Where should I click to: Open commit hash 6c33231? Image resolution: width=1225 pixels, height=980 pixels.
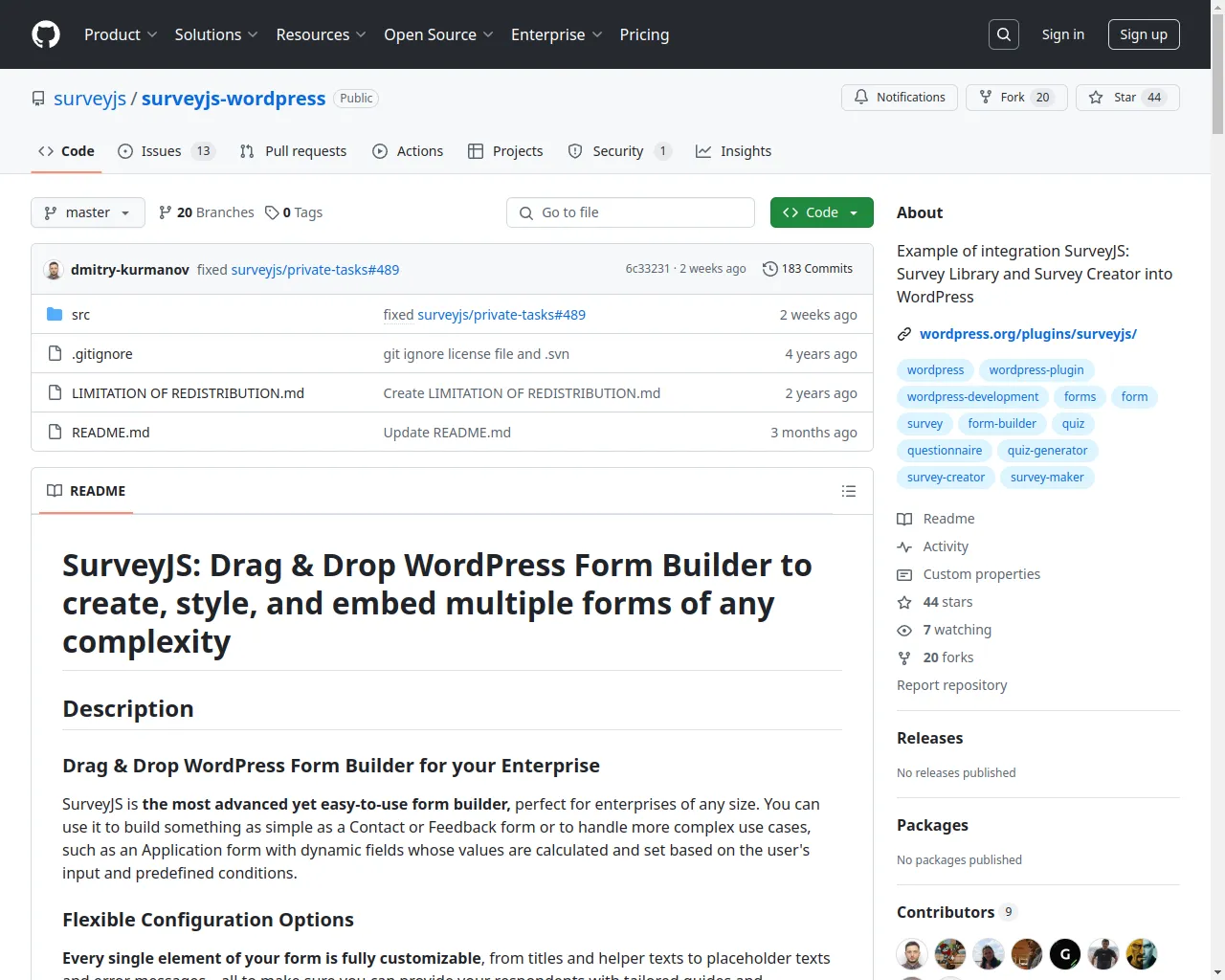pos(648,269)
